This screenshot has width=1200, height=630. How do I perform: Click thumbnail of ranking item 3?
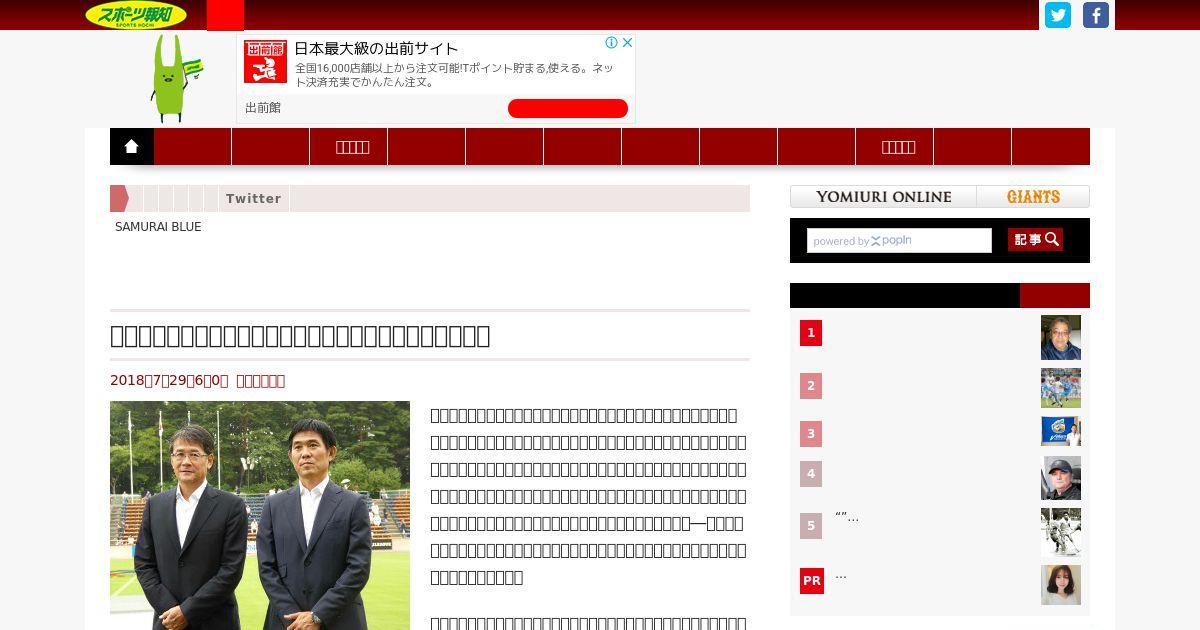[x=1061, y=431]
